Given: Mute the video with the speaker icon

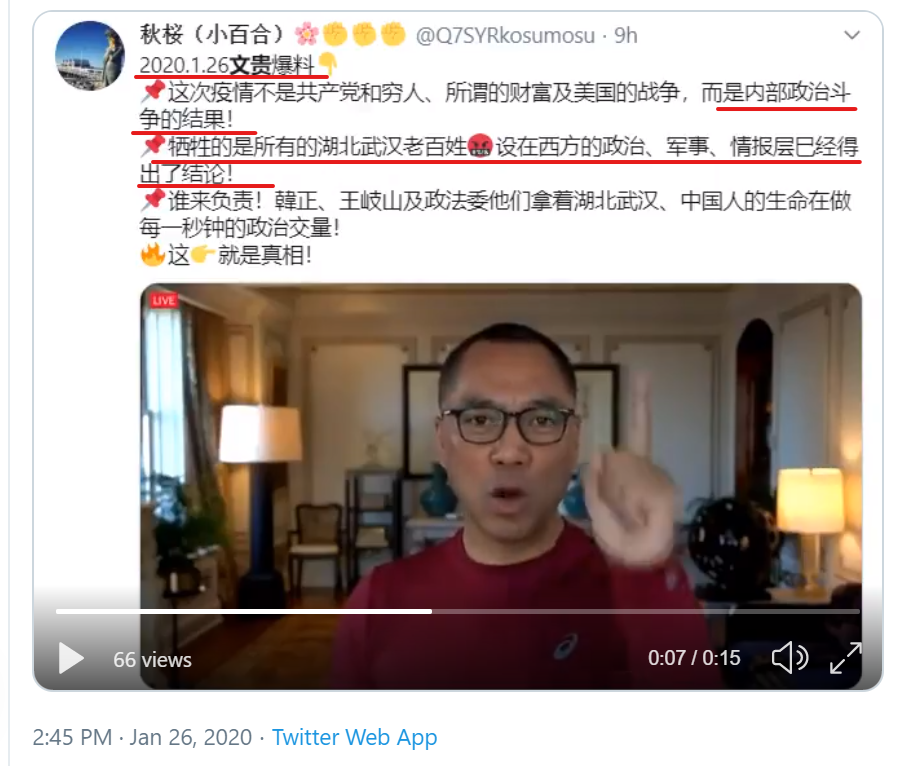Looking at the screenshot, I should (790, 657).
